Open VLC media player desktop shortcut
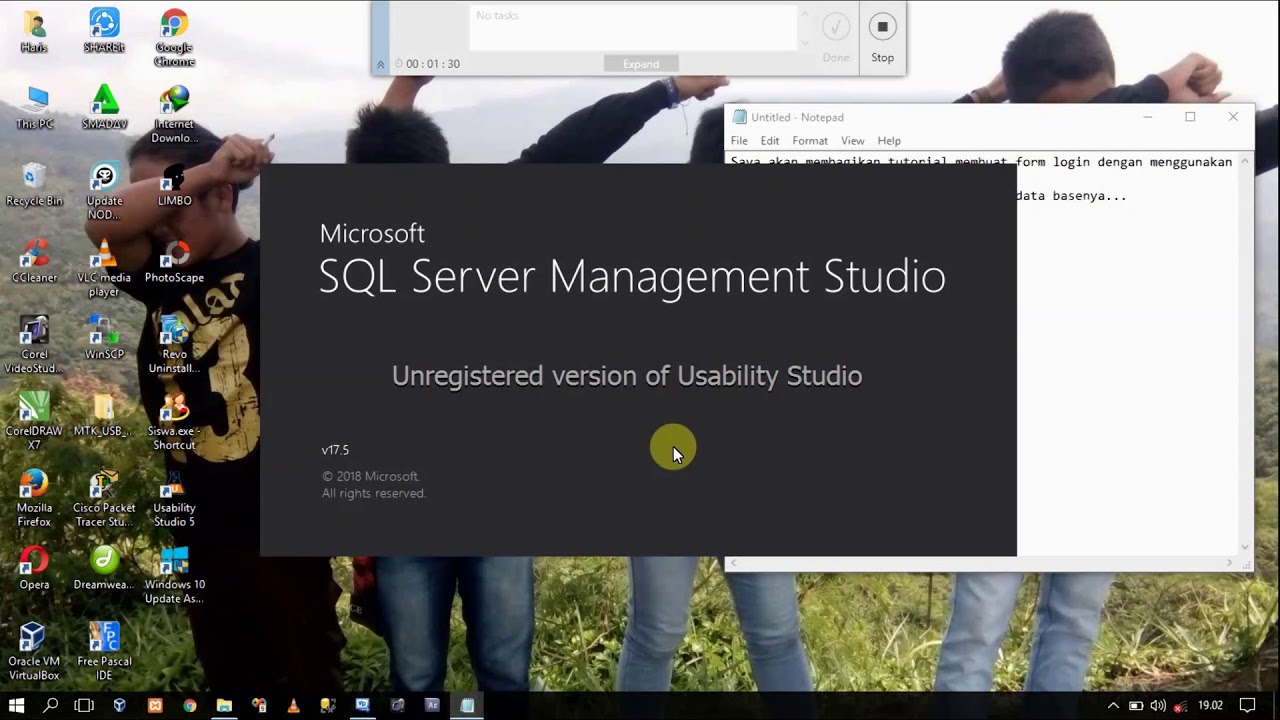This screenshot has height=720, width=1280. click(104, 269)
